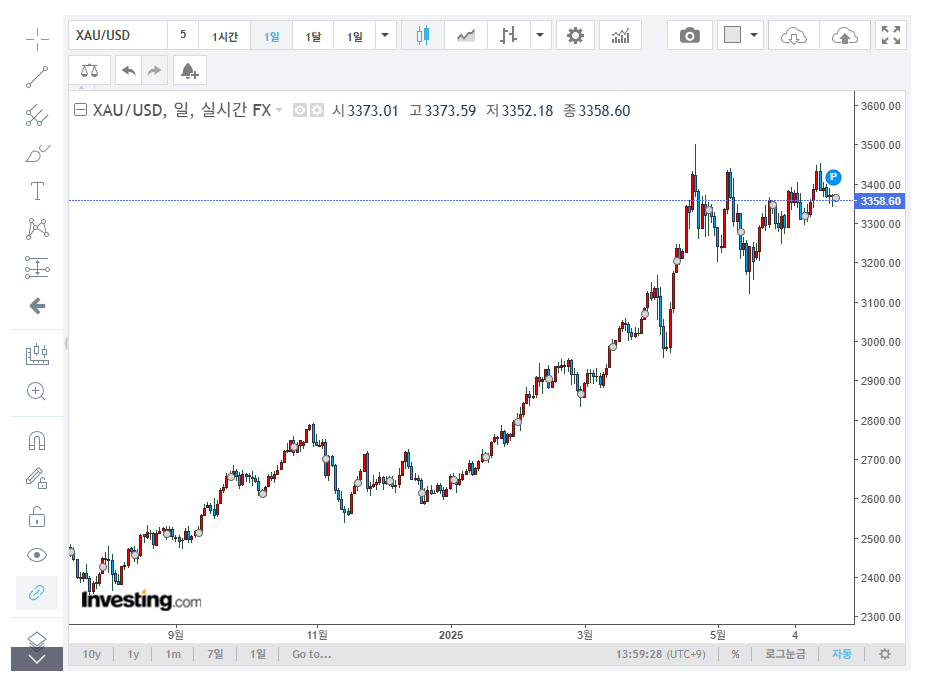Open the pitchfork drawing tool

click(37, 116)
